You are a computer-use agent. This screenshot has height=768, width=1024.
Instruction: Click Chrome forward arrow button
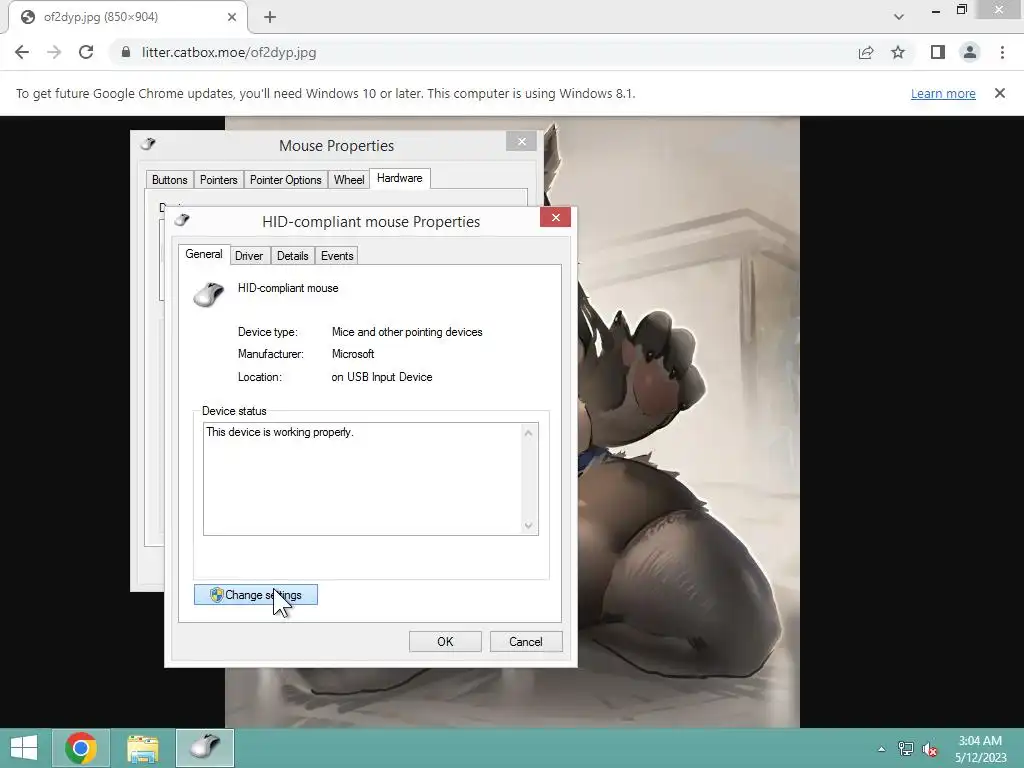(54, 52)
